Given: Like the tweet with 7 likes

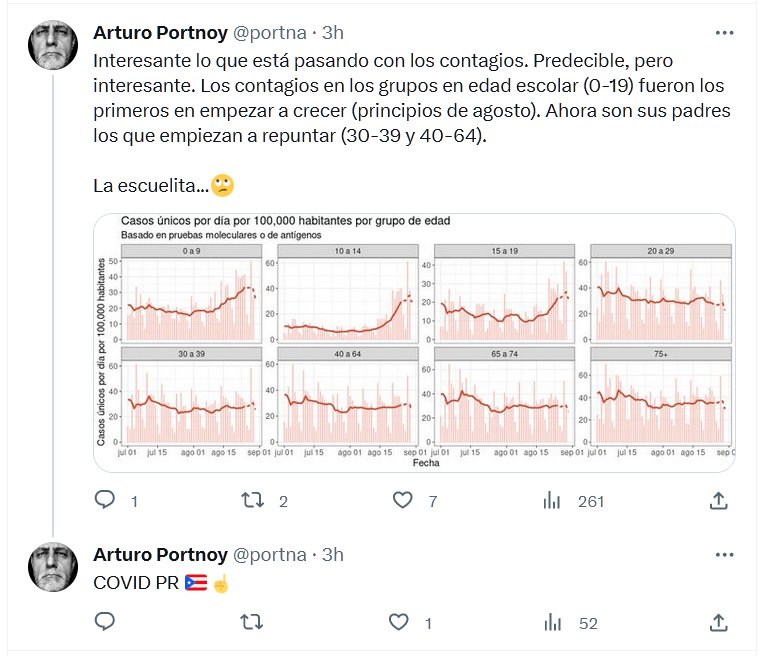Looking at the screenshot, I should (402, 500).
